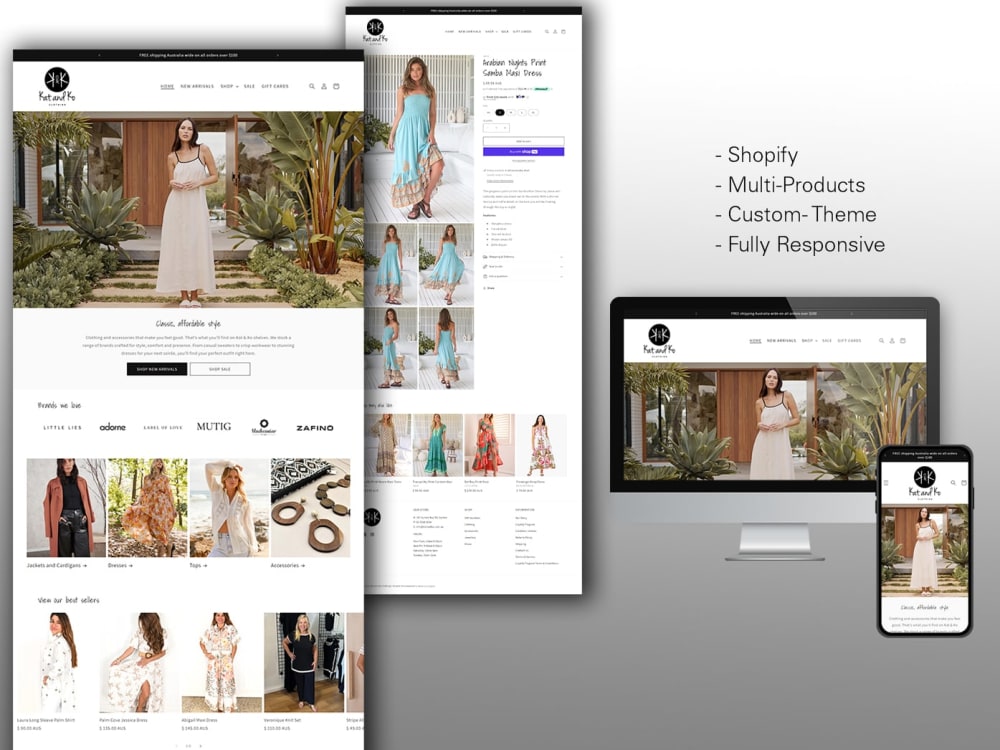Open NEW ARRIVALS in large homepage navigation
The width and height of the screenshot is (1000, 750).
click(197, 86)
